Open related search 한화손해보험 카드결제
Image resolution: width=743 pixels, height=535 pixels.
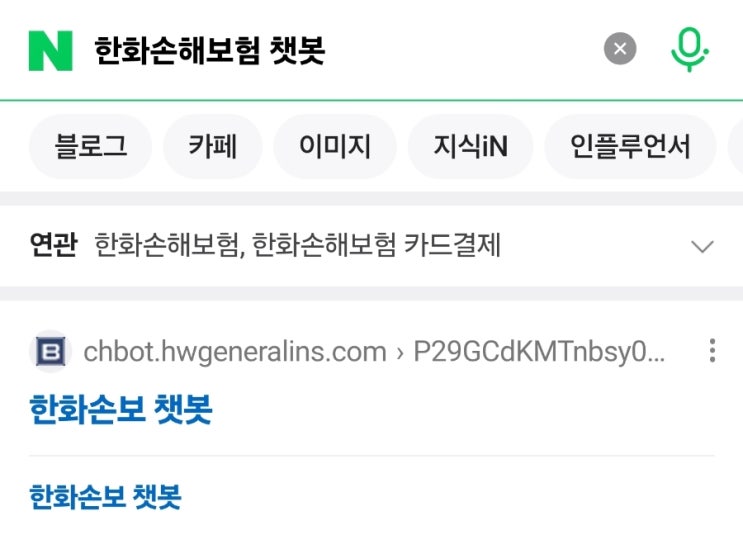377,245
